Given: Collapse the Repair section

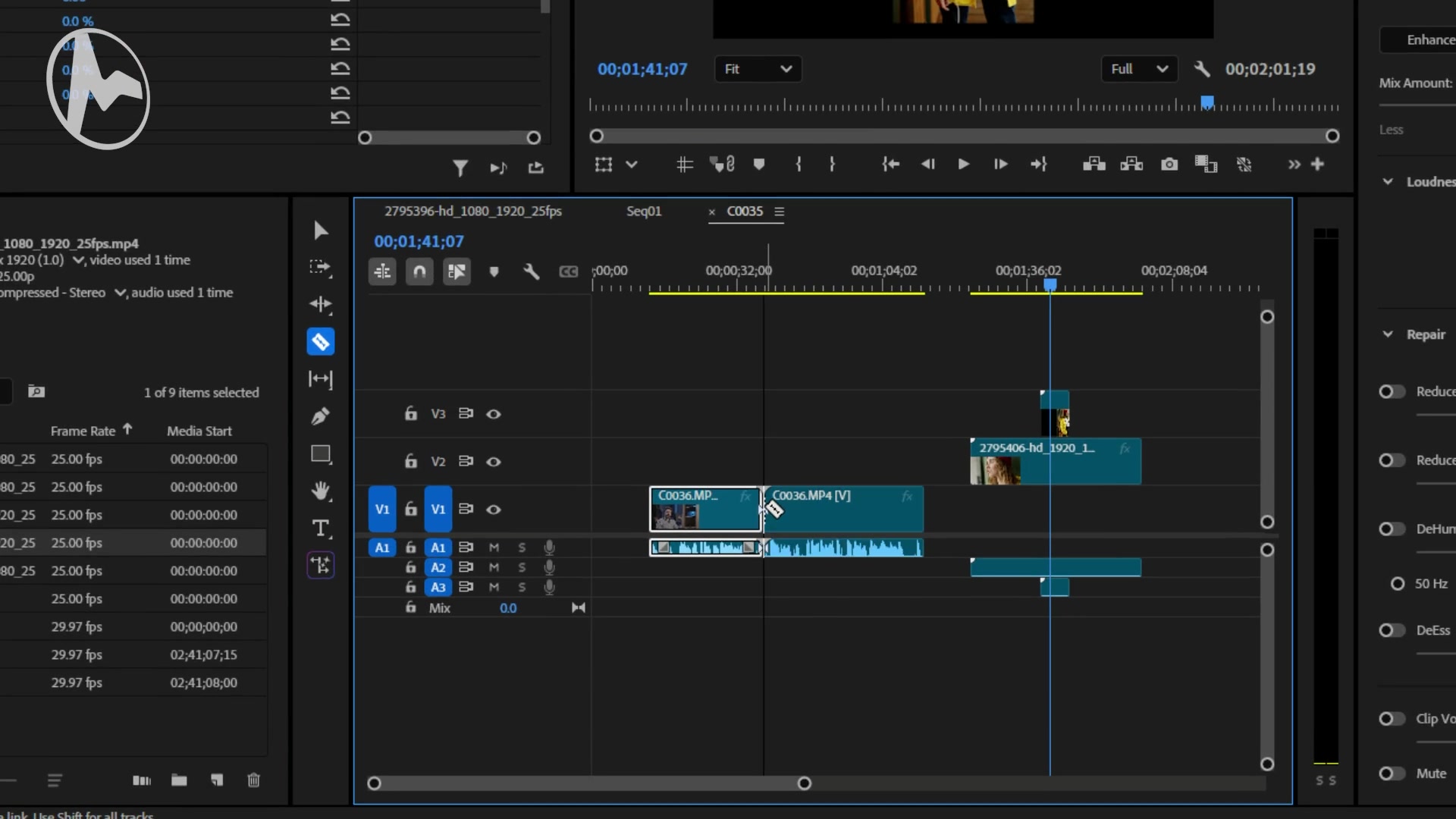Looking at the screenshot, I should [1388, 334].
